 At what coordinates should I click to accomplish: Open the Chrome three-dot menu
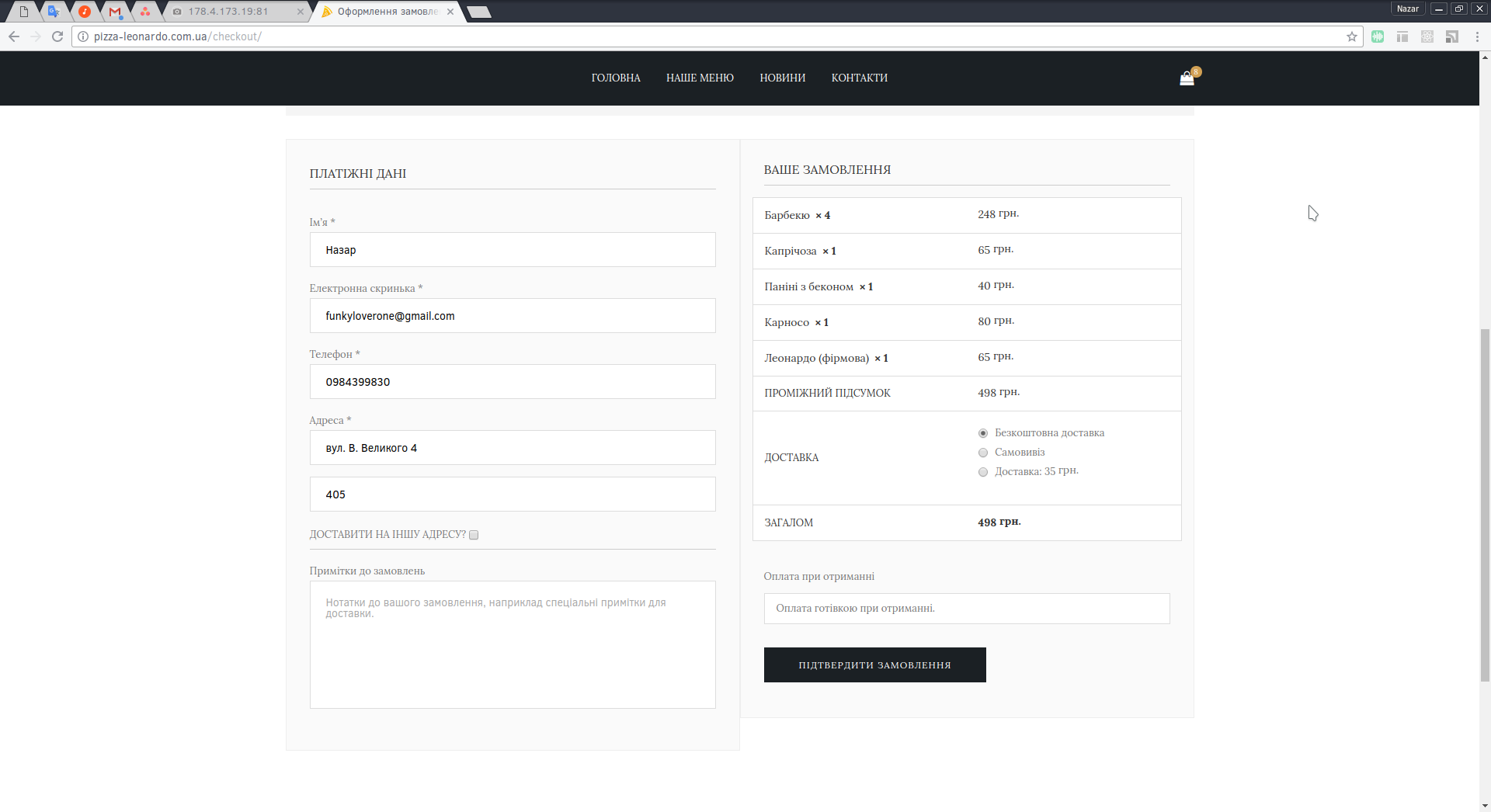tap(1477, 36)
